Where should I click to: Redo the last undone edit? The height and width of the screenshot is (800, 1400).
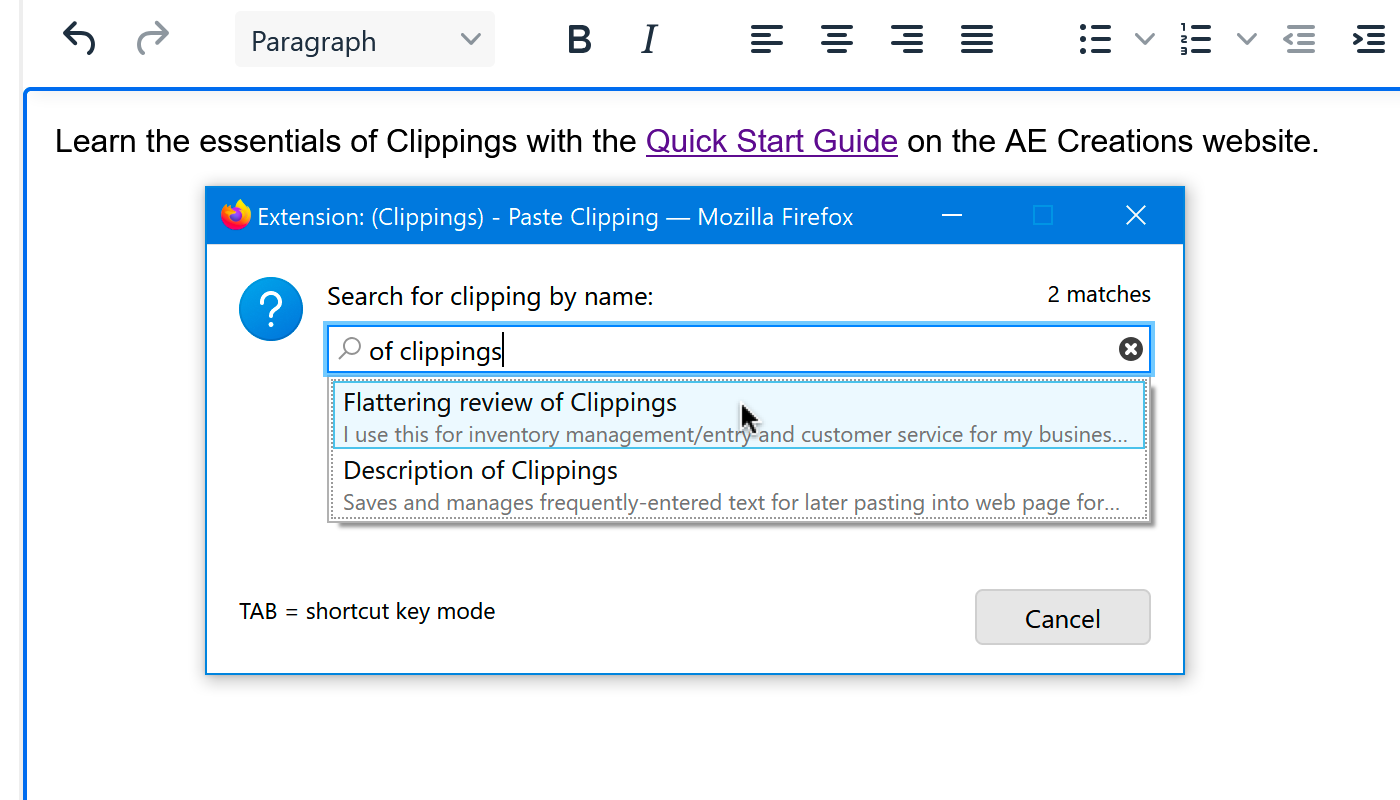152,40
